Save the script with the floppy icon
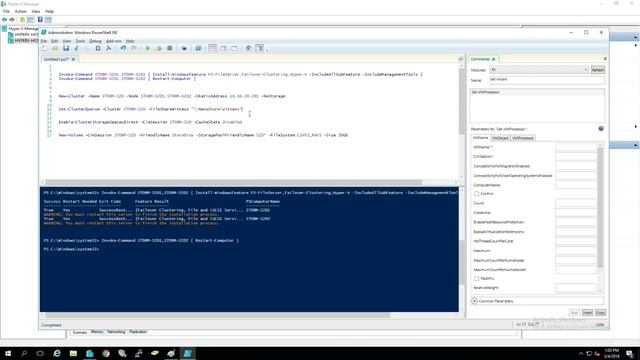 (66, 48)
